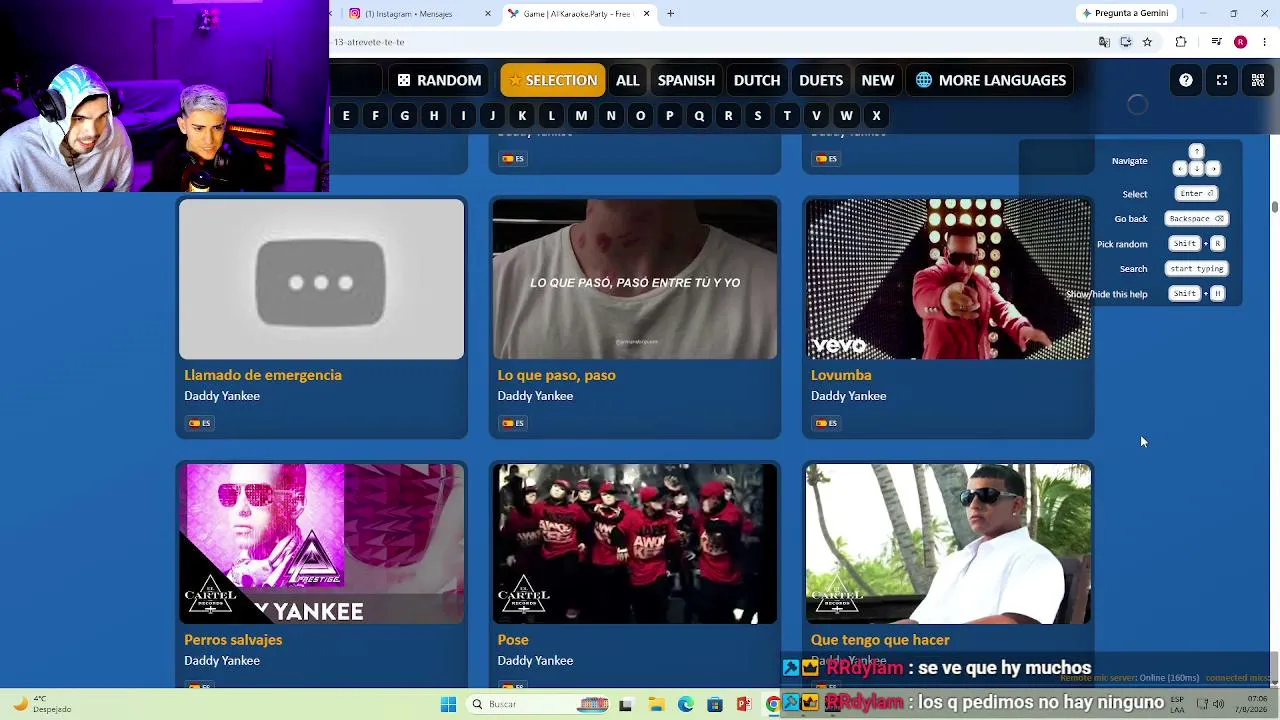Jump to letter H

click(434, 116)
